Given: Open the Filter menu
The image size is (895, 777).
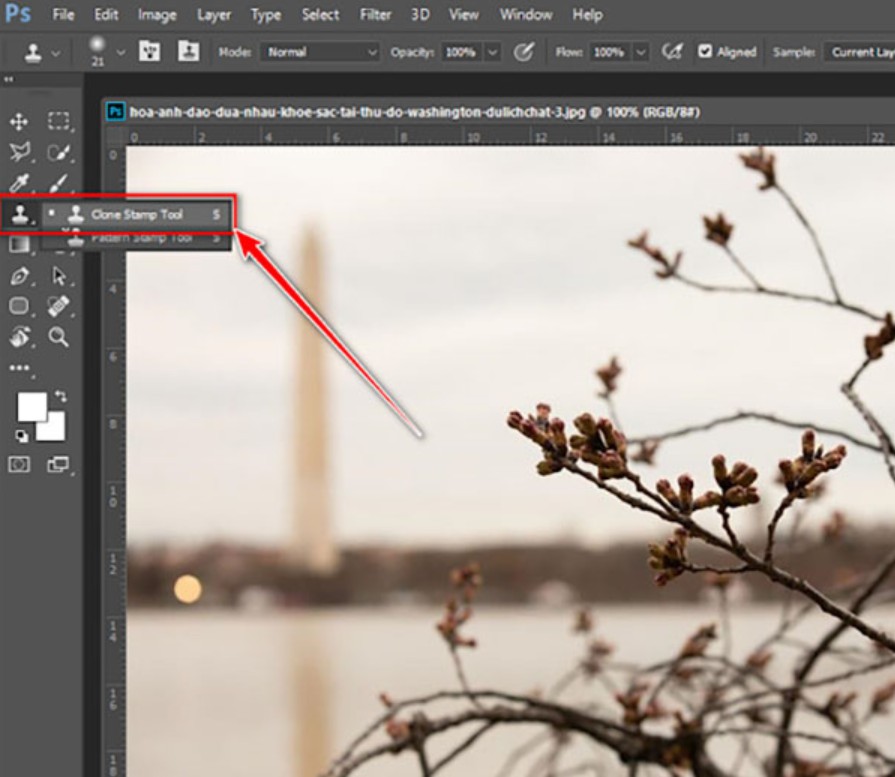Looking at the screenshot, I should 375,15.
